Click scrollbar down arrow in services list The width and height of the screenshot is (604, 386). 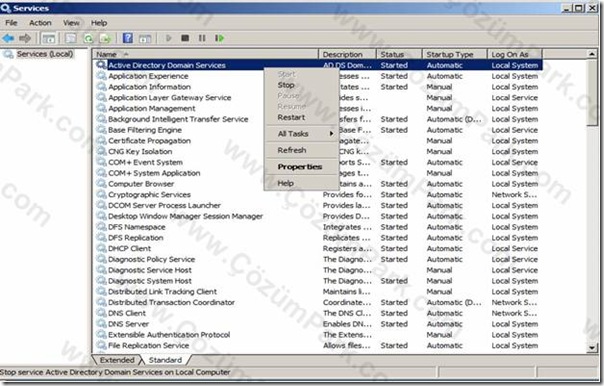point(592,348)
